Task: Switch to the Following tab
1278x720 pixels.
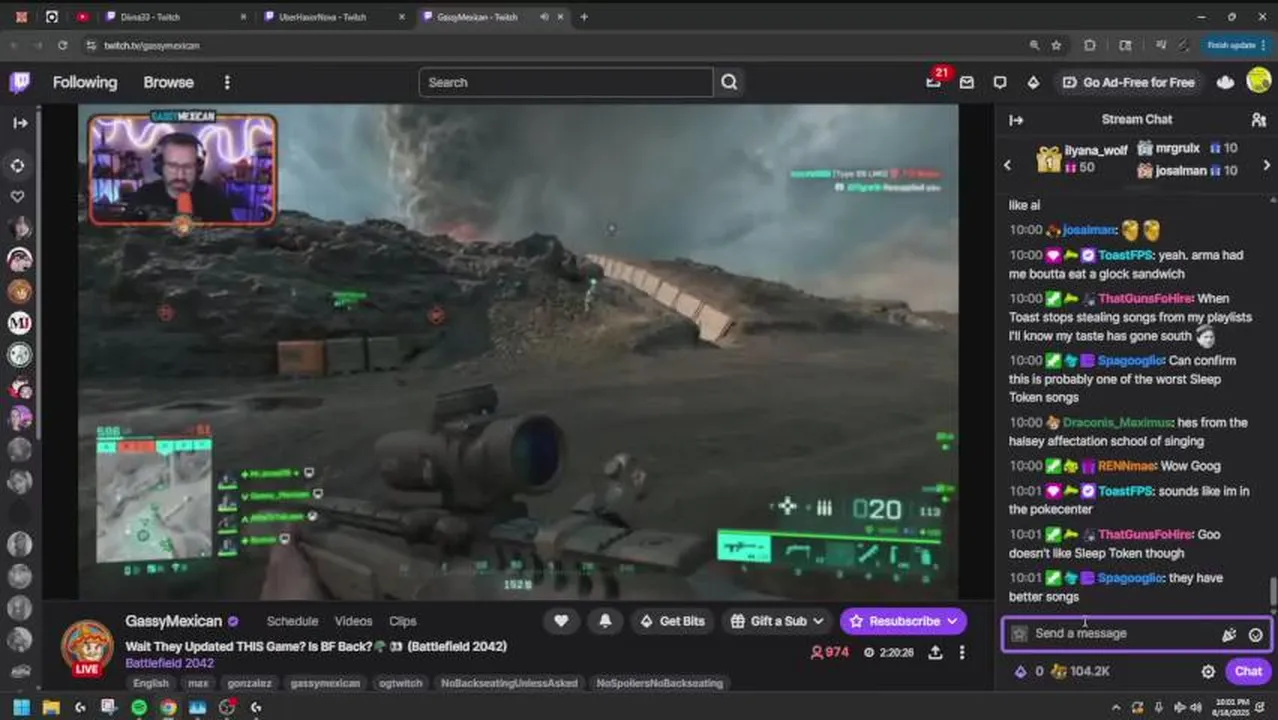Action: tap(85, 82)
